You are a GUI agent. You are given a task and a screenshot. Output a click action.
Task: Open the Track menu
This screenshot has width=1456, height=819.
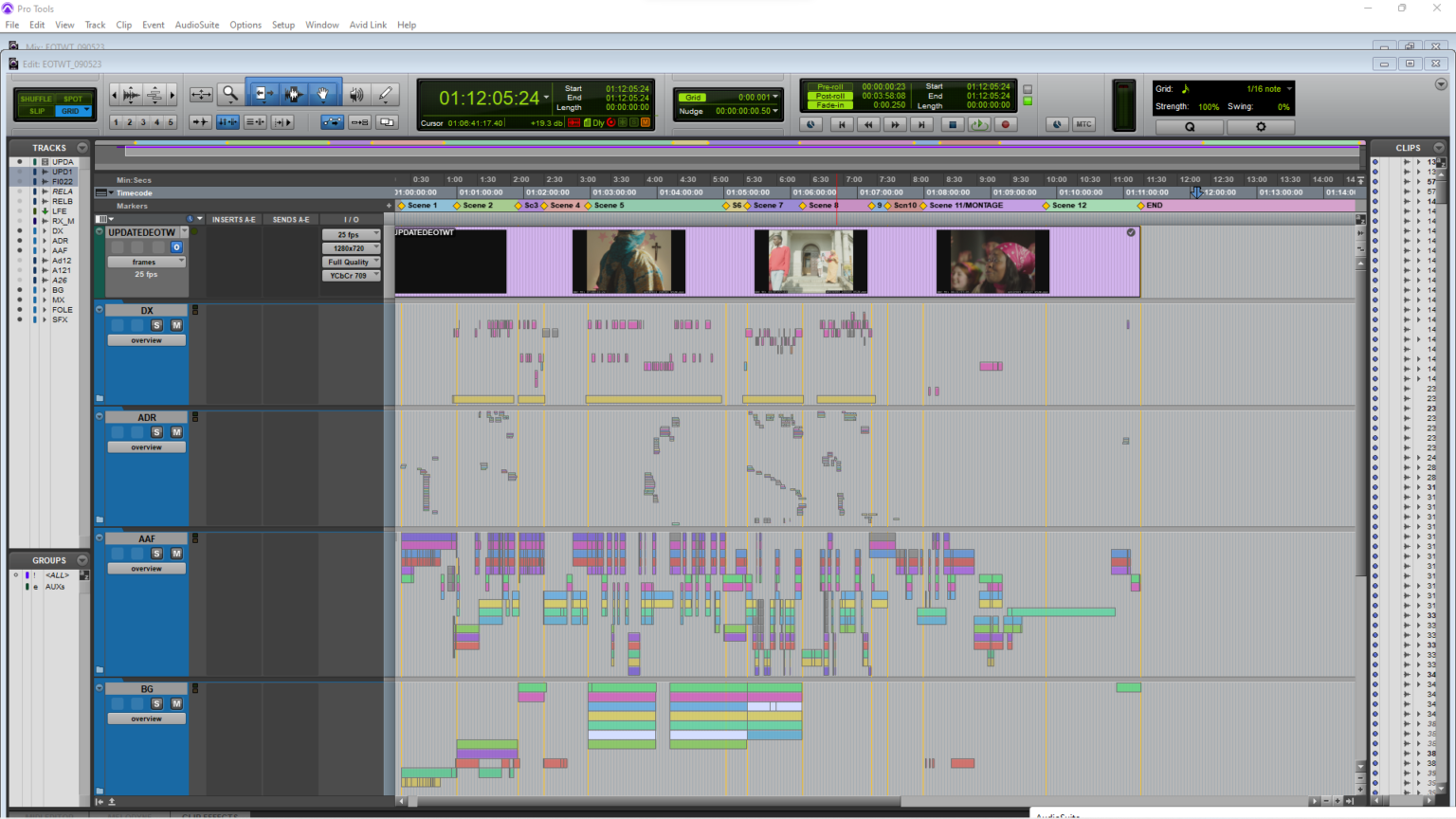pyautogui.click(x=95, y=25)
